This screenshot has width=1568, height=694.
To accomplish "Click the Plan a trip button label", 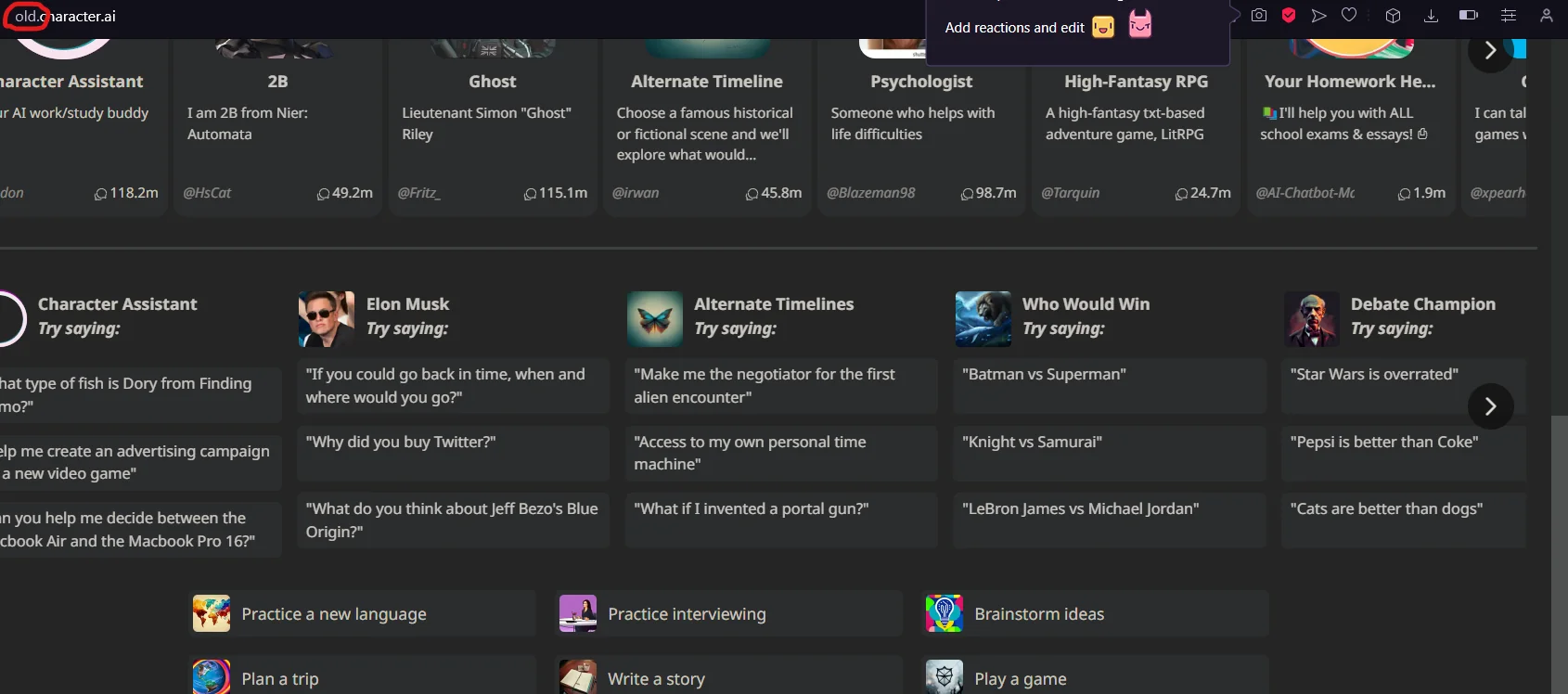I will (280, 679).
